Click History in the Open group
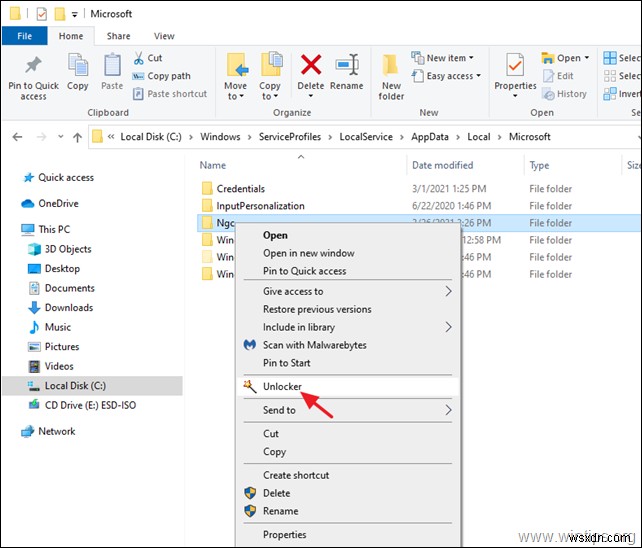The height and width of the screenshot is (548, 642). point(564,94)
